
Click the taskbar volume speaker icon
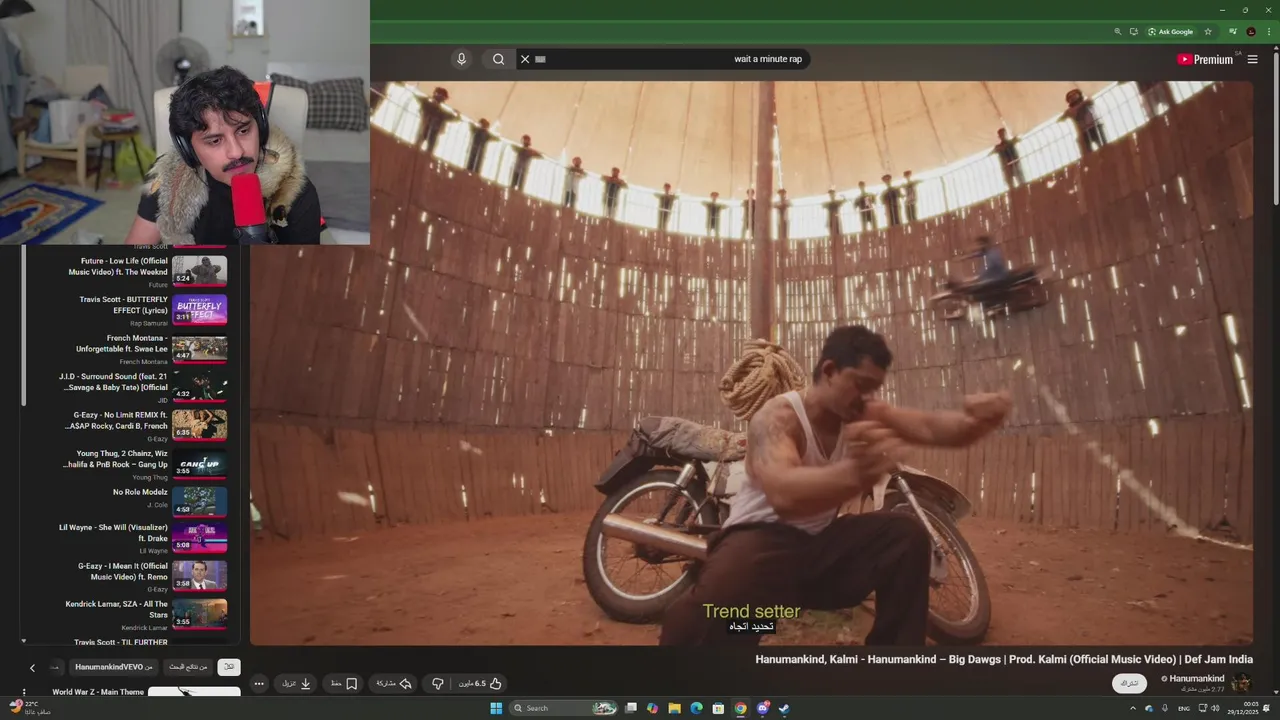1216,708
